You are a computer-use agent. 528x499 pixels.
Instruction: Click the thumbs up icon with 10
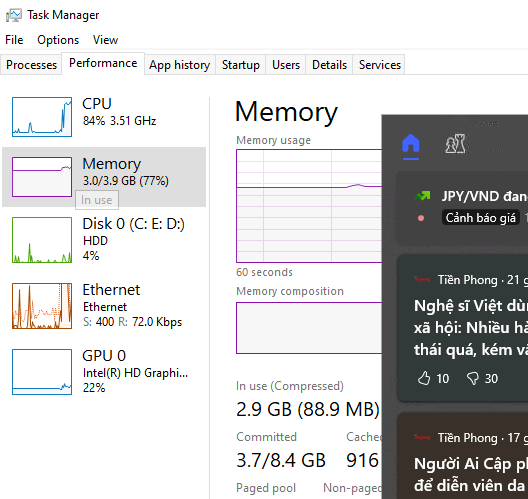(424, 378)
